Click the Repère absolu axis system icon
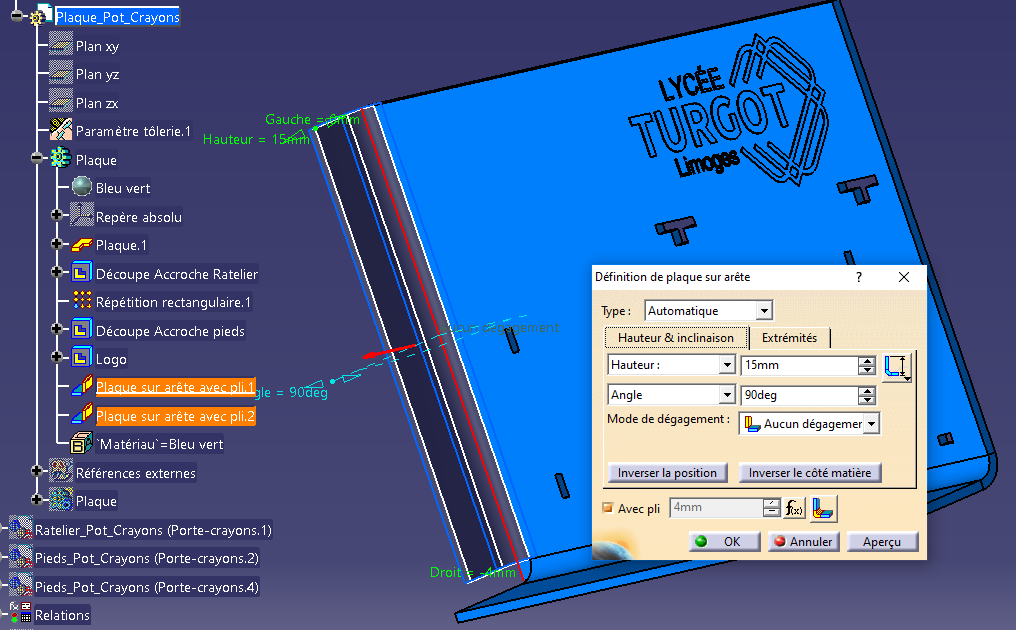Viewport: 1016px width, 630px height. coord(82,216)
